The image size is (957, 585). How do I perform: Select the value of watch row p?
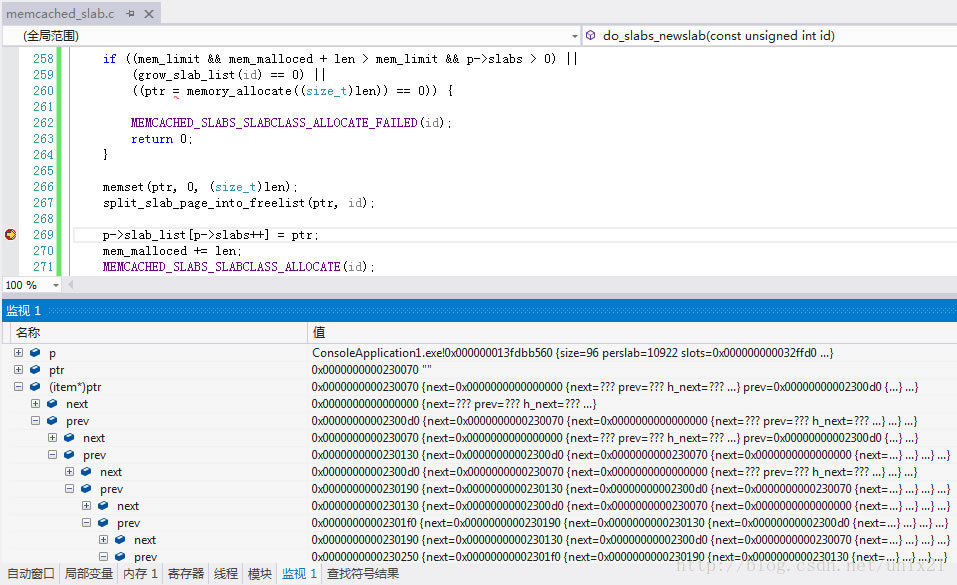572,352
